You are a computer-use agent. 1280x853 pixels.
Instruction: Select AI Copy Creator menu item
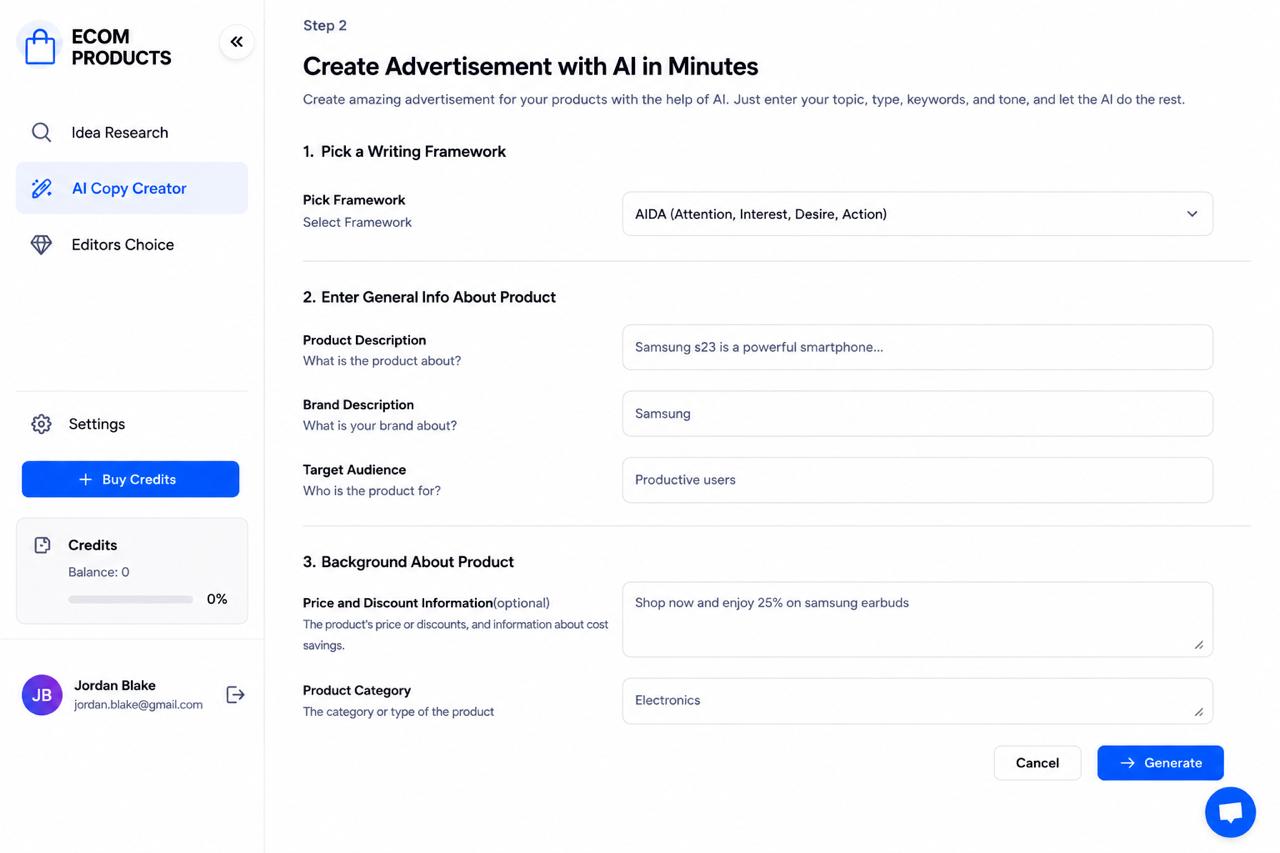click(132, 188)
